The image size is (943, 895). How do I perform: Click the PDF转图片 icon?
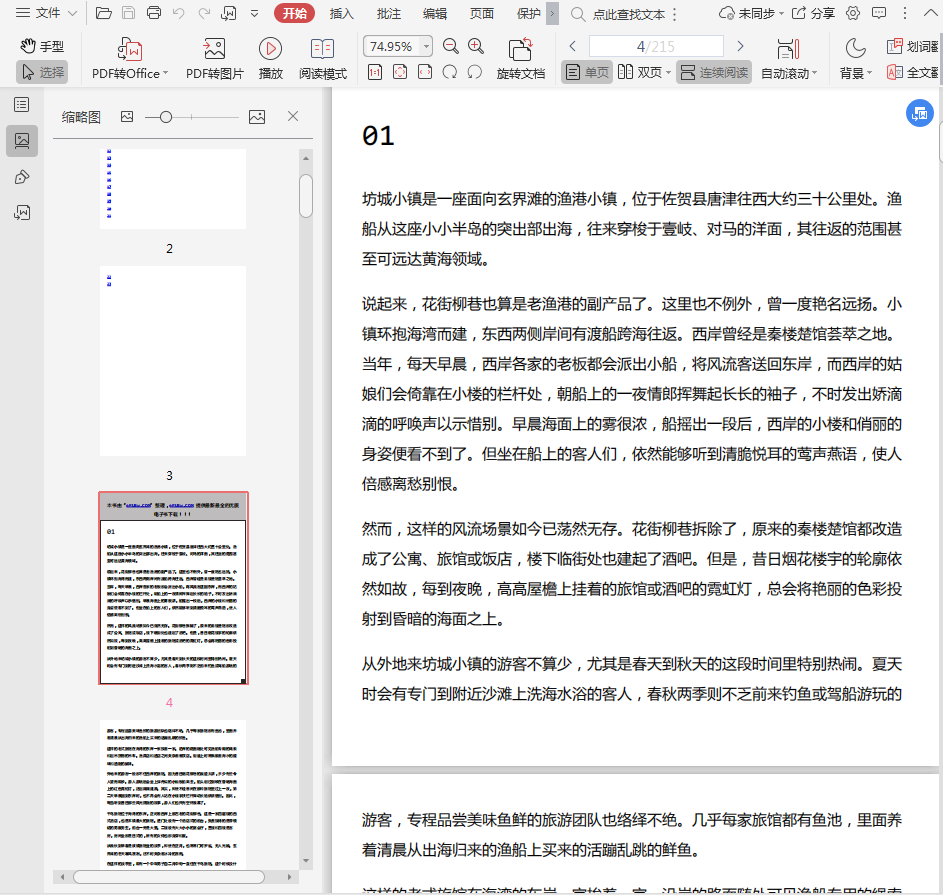214,49
